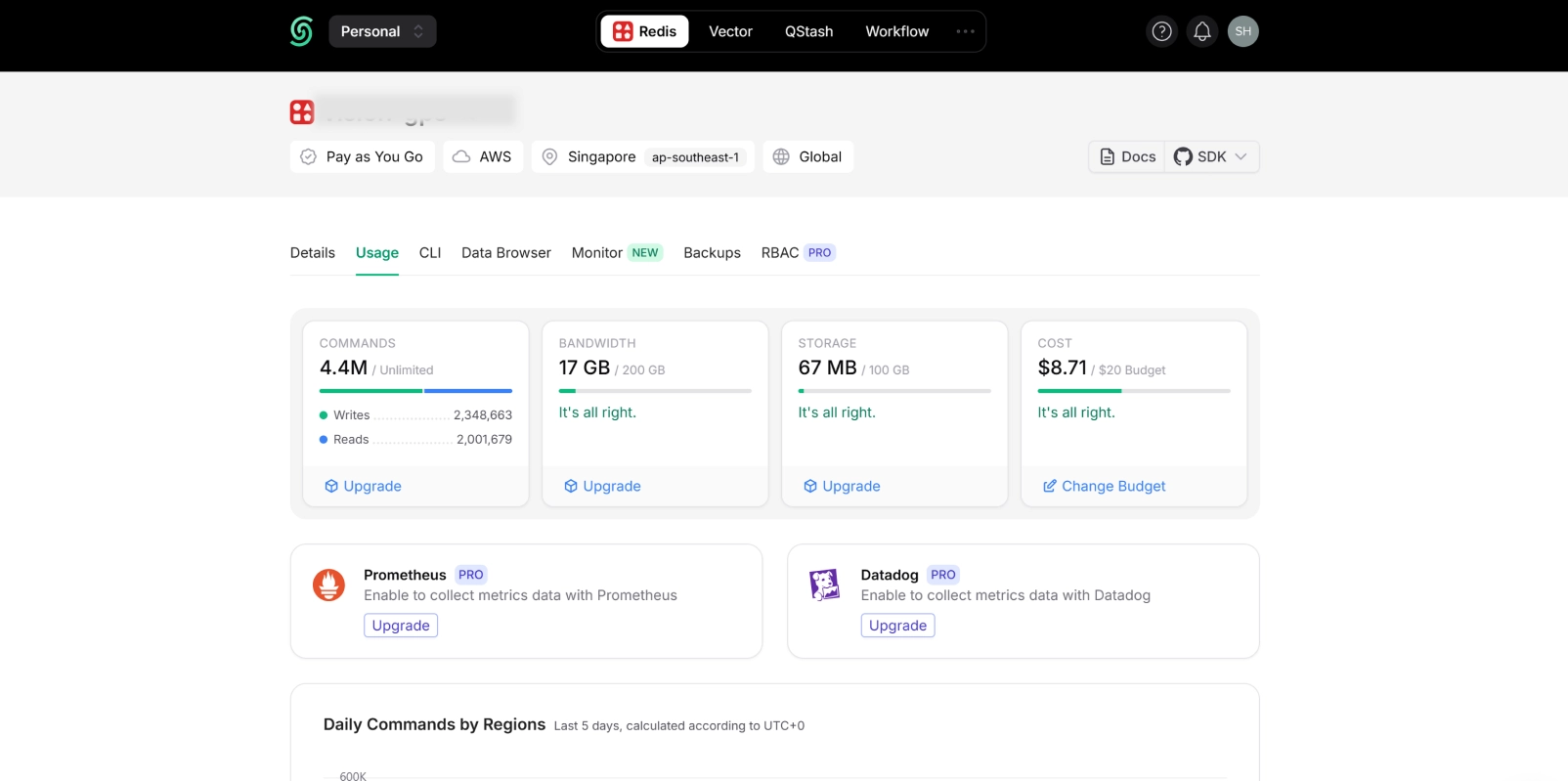Image resolution: width=1568 pixels, height=781 pixels.
Task: Click the Writes count 2,348,663
Action: (x=483, y=414)
